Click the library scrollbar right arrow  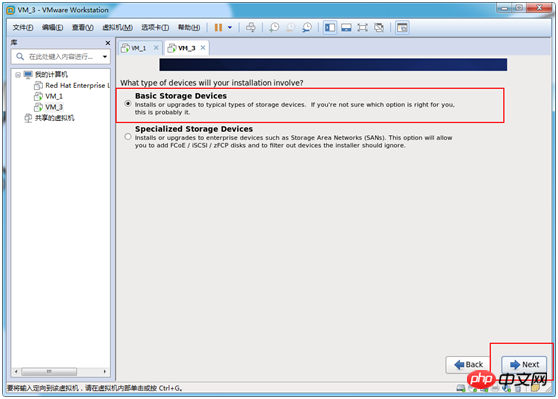point(105,372)
